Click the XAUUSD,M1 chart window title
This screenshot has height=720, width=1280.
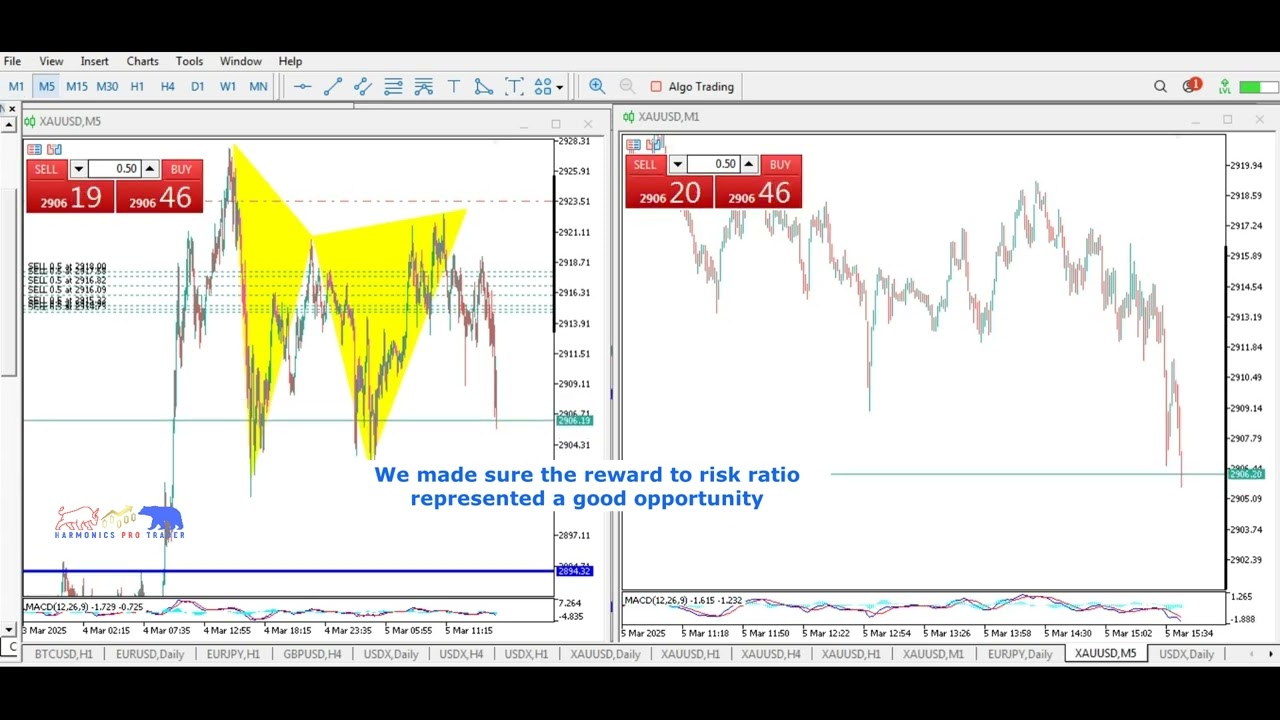(668, 117)
